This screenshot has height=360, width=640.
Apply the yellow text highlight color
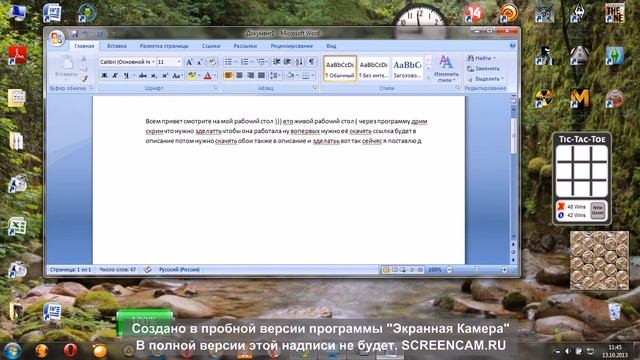(191, 76)
